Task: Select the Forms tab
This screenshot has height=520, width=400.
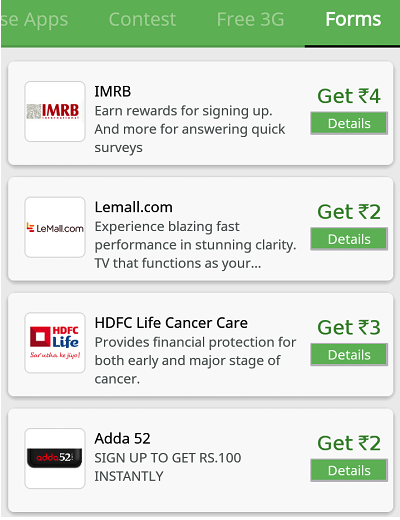Action: 353,19
